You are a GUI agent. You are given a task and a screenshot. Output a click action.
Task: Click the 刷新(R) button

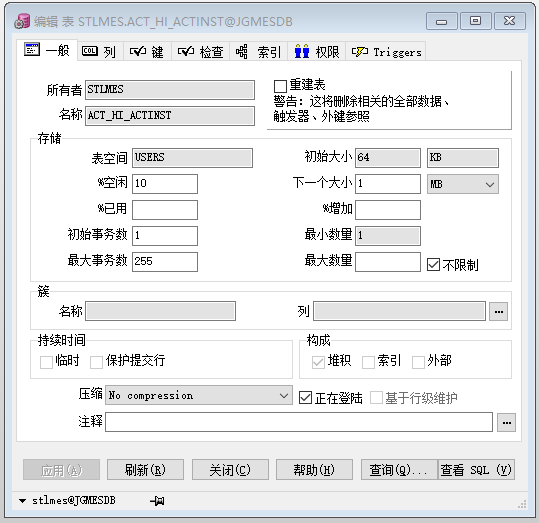(145, 470)
